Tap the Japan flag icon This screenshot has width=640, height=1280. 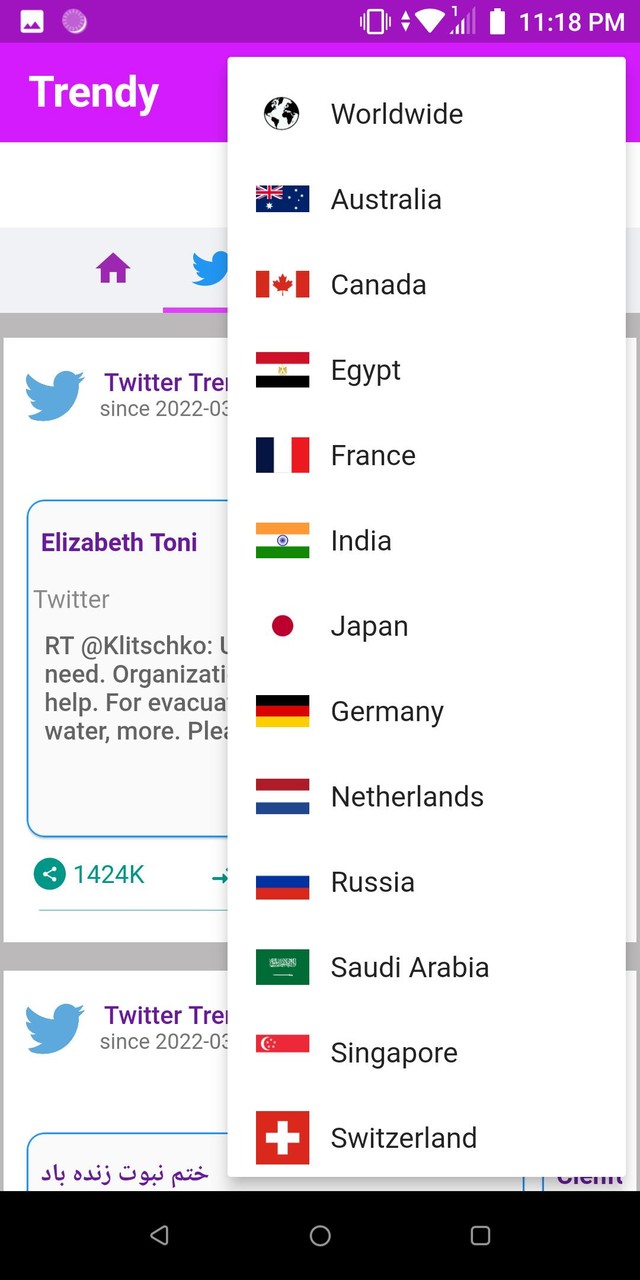click(282, 626)
